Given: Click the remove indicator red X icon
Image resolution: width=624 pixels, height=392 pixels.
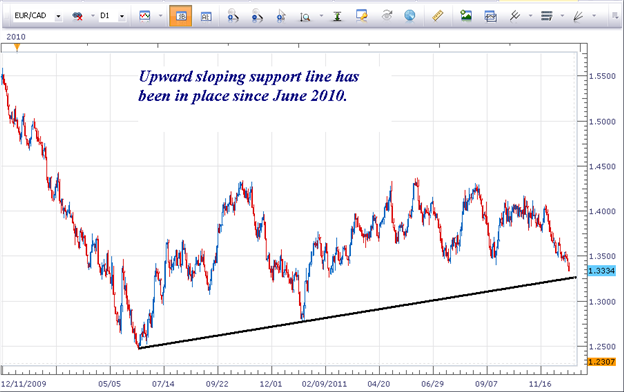Looking at the screenshot, I should (x=77, y=16).
